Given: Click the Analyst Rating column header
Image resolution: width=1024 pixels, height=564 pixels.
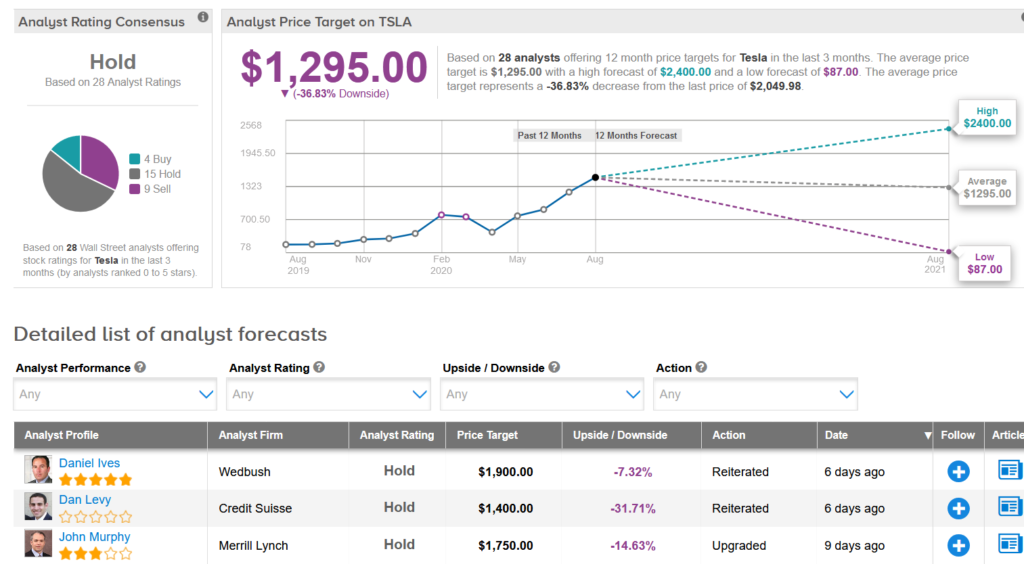Looking at the screenshot, I should [397, 435].
